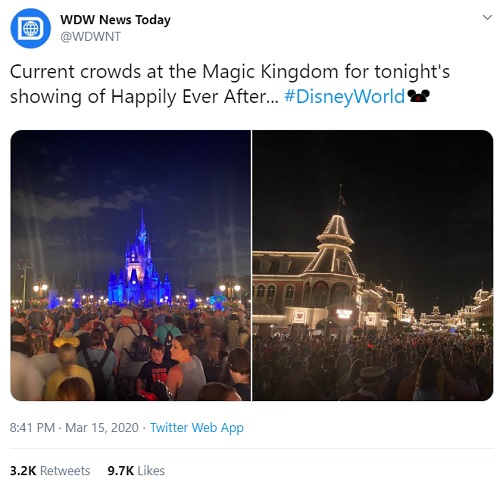500x482 pixels.
Task: View the 9.7K Likes list
Action: pyautogui.click(x=136, y=471)
